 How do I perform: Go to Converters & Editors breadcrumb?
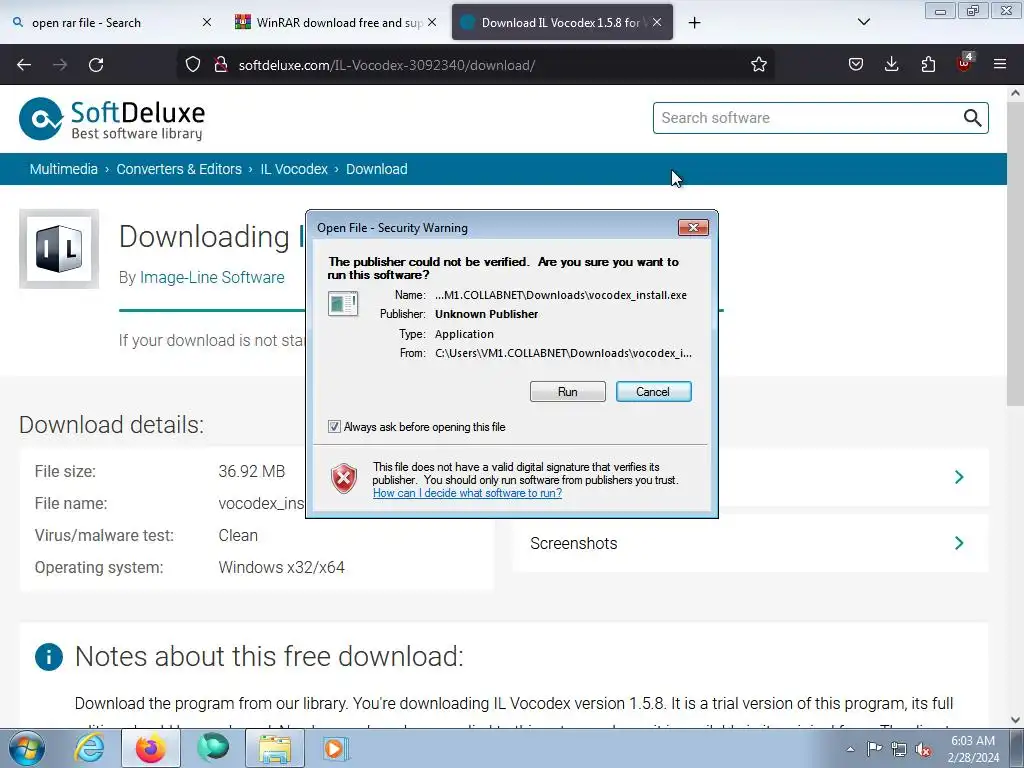pos(179,169)
